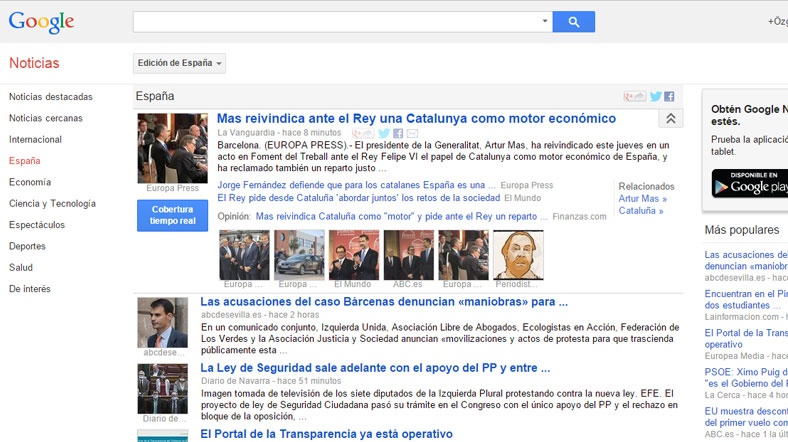788x442 pixels.
Task: Share España section on Facebook
Action: [x=669, y=96]
